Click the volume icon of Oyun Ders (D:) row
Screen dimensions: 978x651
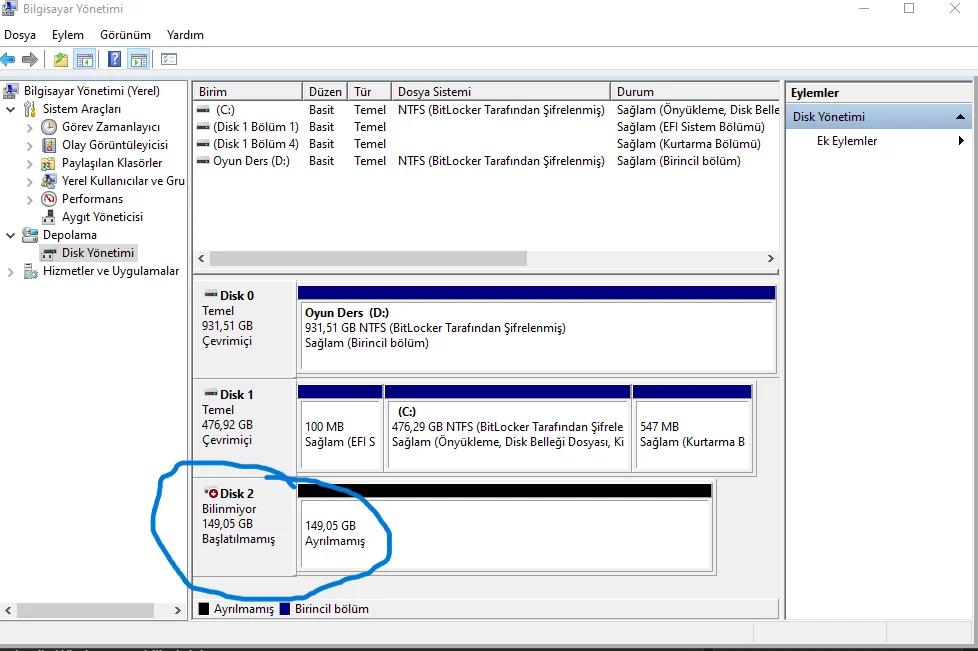tap(203, 161)
